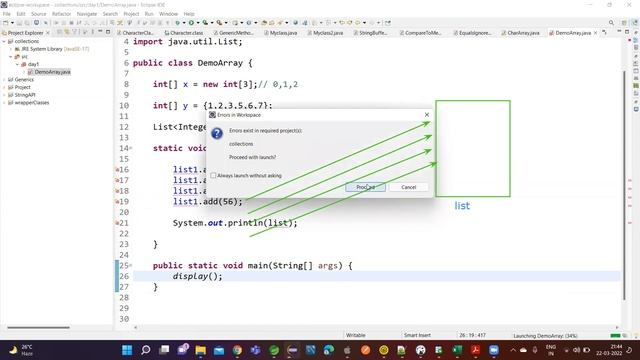Open the Search menu
Image resolution: width=640 pixels, height=360 pixels.
(110, 14)
